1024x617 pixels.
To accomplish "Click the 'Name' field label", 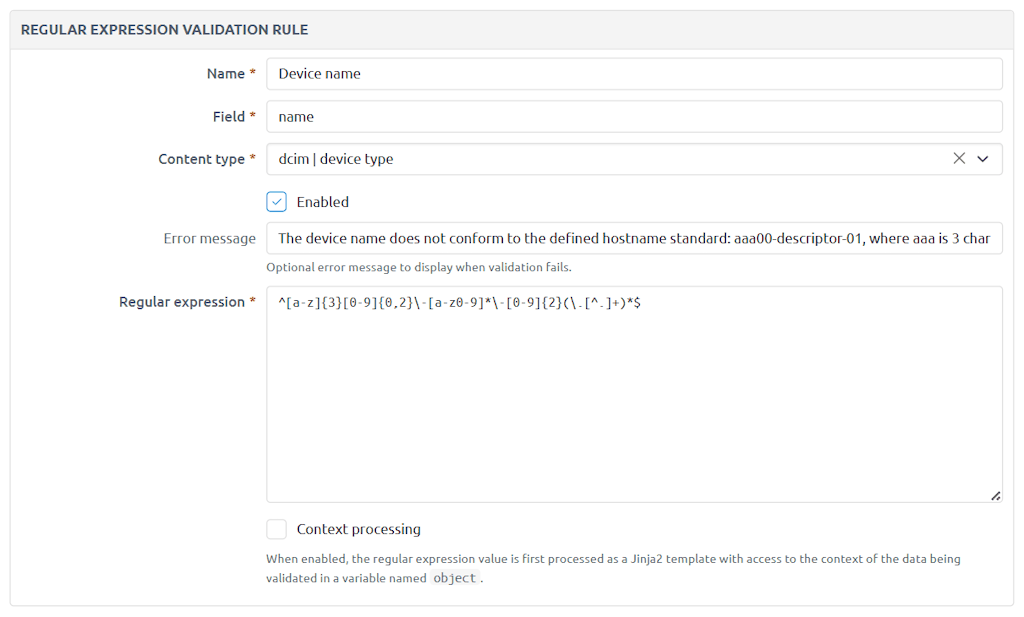I will point(226,74).
